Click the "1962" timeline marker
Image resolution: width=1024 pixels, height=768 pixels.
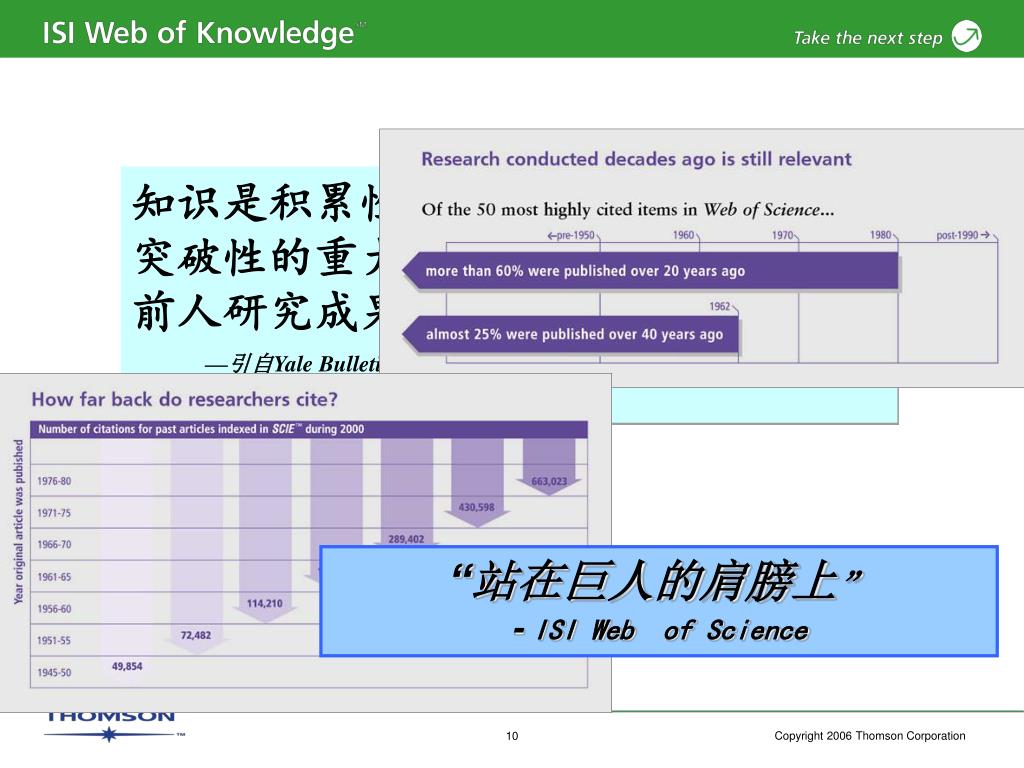pyautogui.click(x=720, y=306)
